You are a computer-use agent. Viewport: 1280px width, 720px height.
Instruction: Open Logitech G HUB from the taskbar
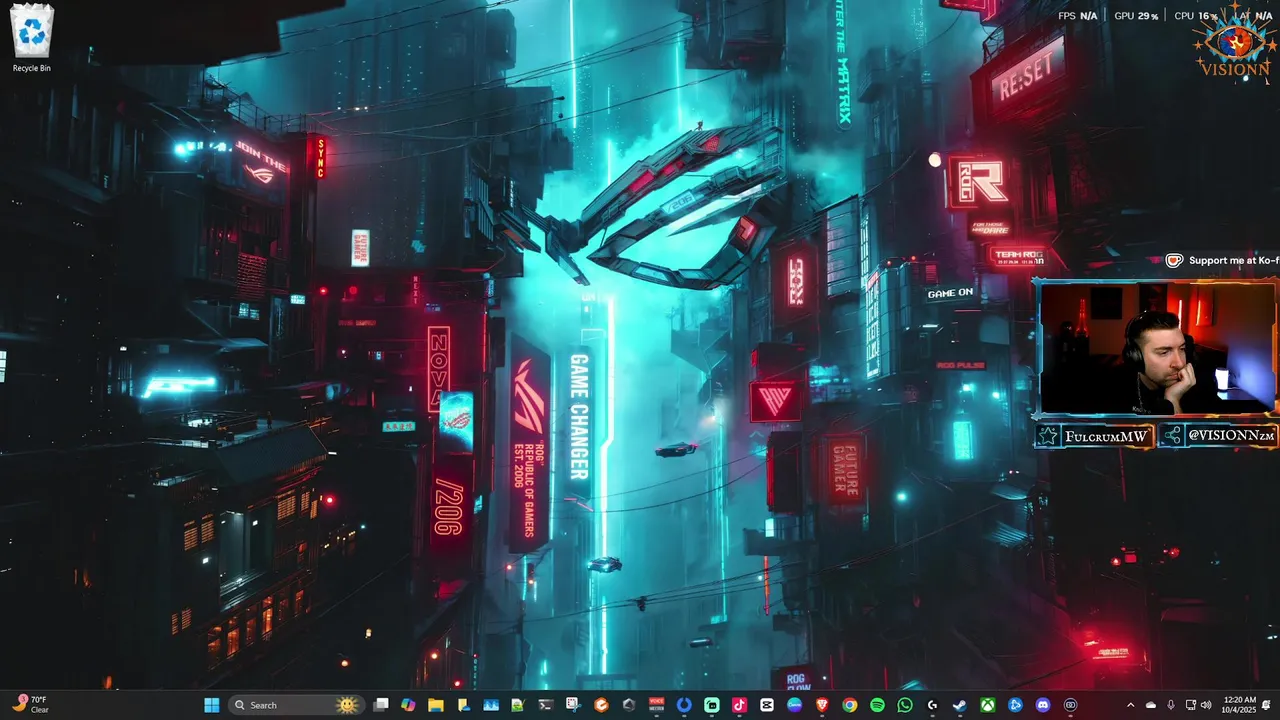tap(932, 705)
